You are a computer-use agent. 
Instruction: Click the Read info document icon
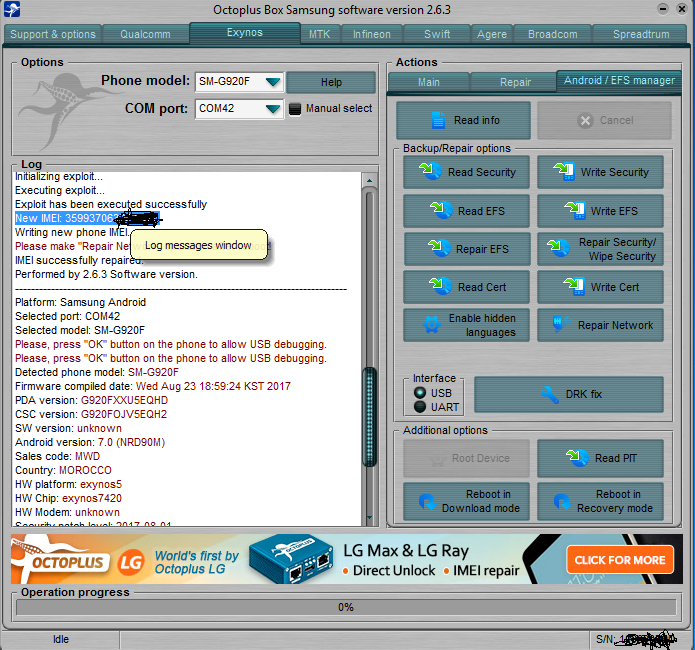(x=438, y=120)
